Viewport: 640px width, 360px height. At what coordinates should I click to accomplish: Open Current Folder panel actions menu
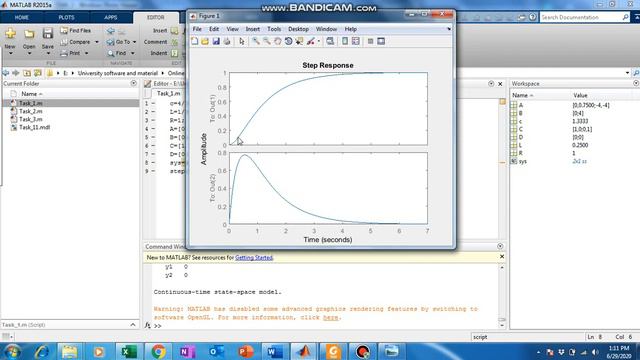pyautogui.click(x=133, y=83)
